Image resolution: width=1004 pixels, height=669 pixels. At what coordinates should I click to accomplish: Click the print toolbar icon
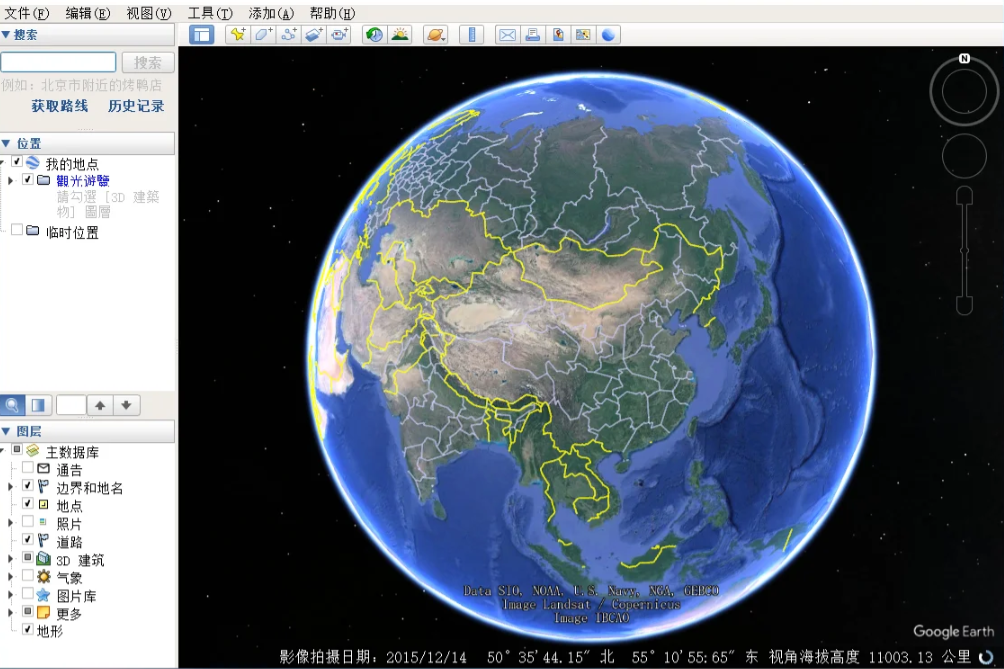(x=533, y=35)
